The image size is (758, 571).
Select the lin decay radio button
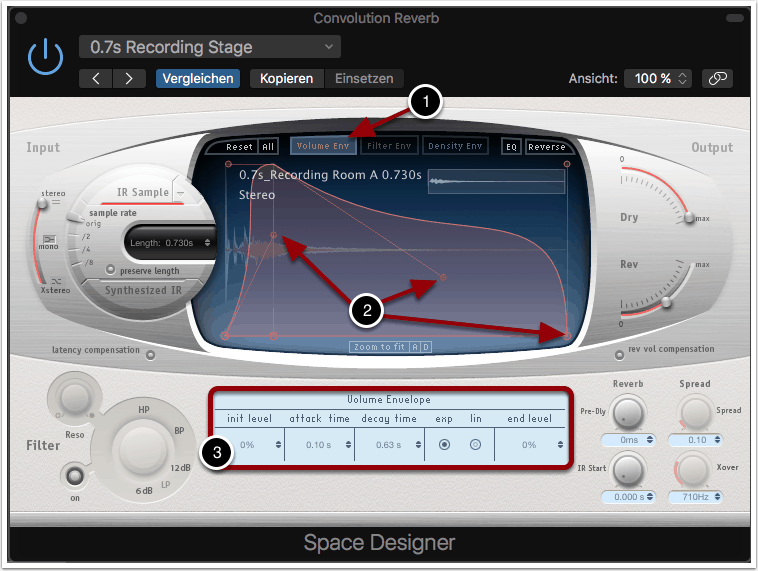tap(476, 444)
